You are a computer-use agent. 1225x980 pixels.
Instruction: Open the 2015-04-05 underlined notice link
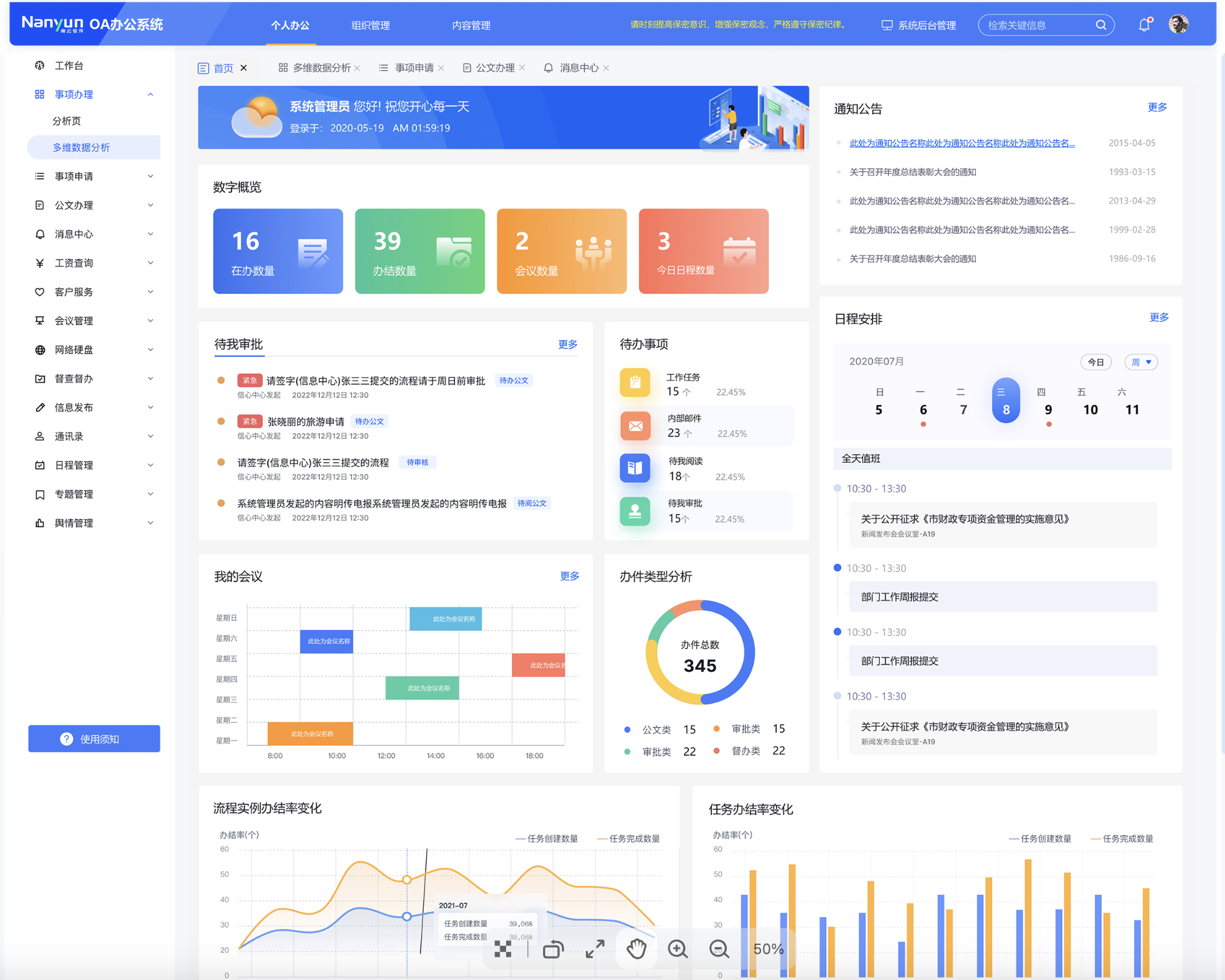(962, 143)
